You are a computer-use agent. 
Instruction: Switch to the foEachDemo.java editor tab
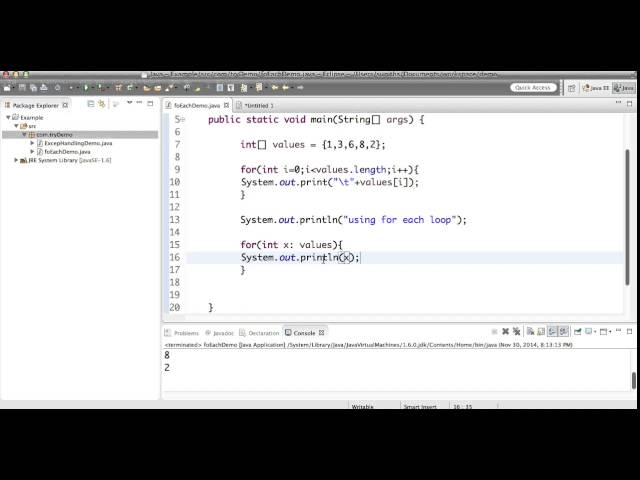[x=197, y=106]
